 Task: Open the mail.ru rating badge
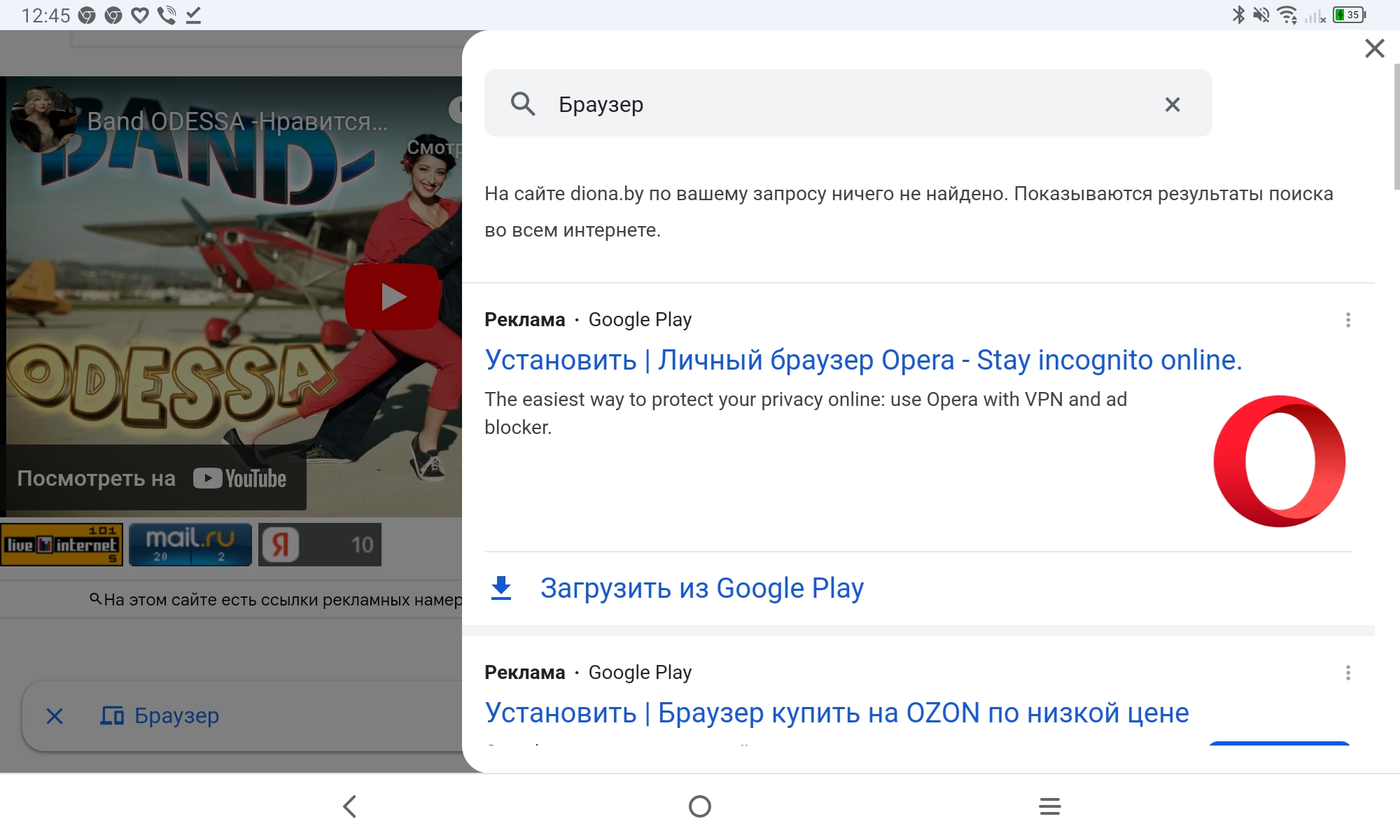click(x=190, y=545)
